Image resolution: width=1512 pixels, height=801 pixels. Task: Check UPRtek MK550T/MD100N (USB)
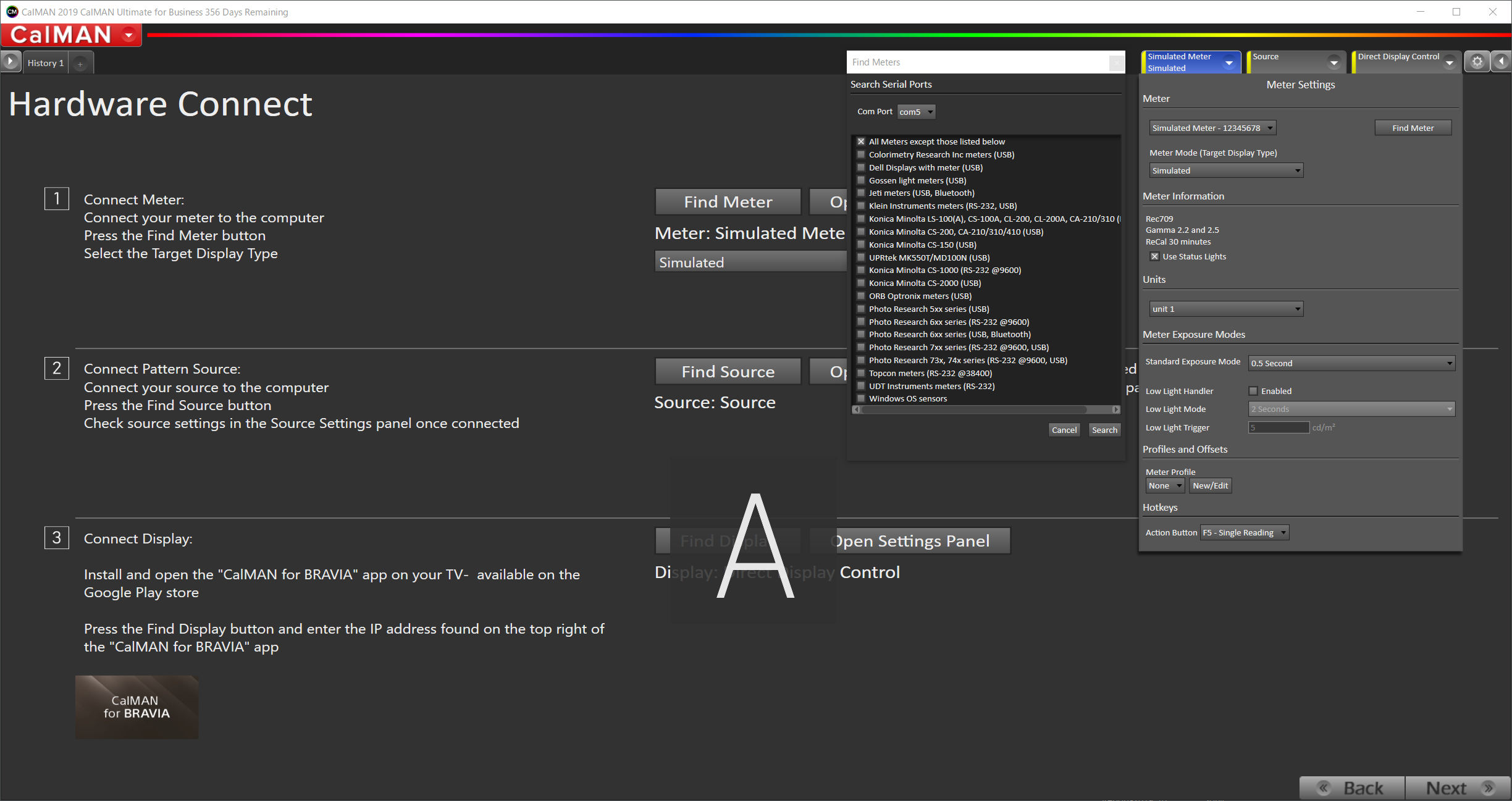coord(861,258)
